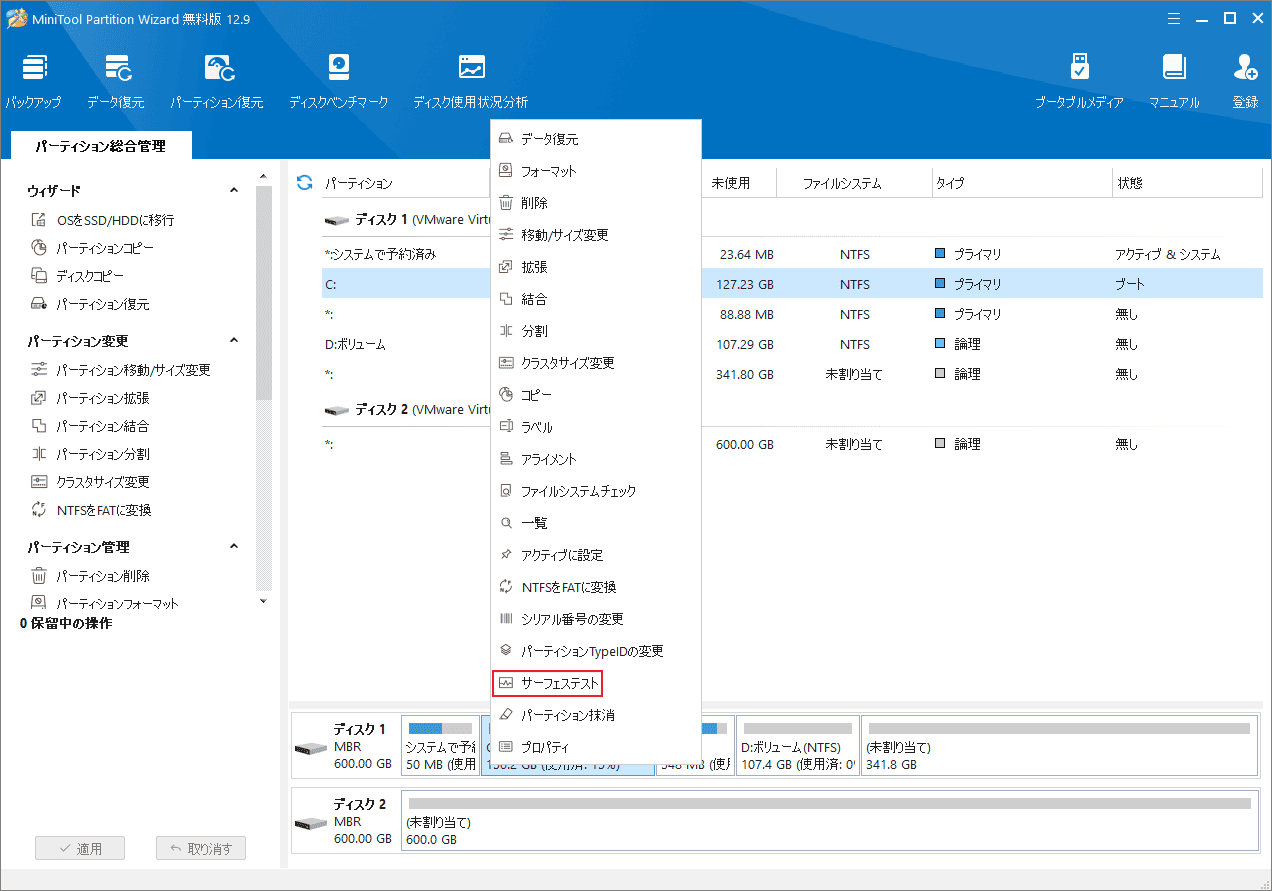Start ディスクベンチマーク tool
Screen dimensions: 1272x891
pyautogui.click(x=339, y=81)
